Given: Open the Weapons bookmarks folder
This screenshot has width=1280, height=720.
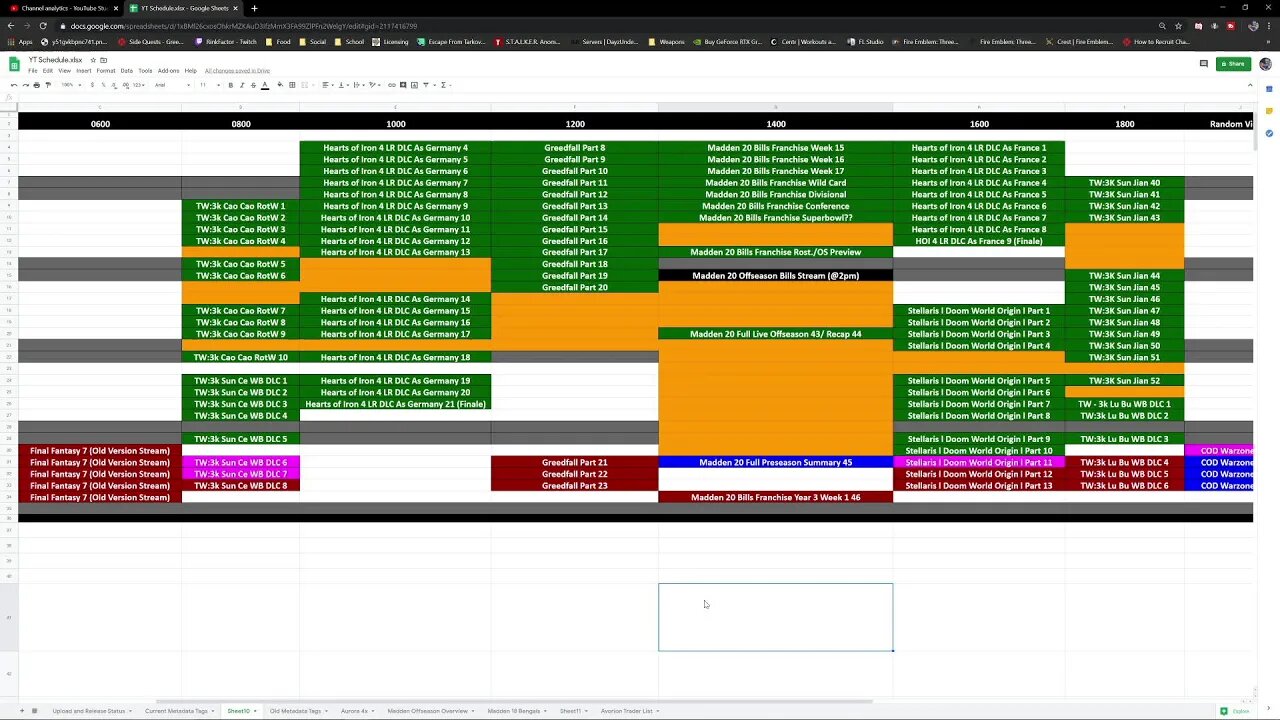Looking at the screenshot, I should click(667, 42).
